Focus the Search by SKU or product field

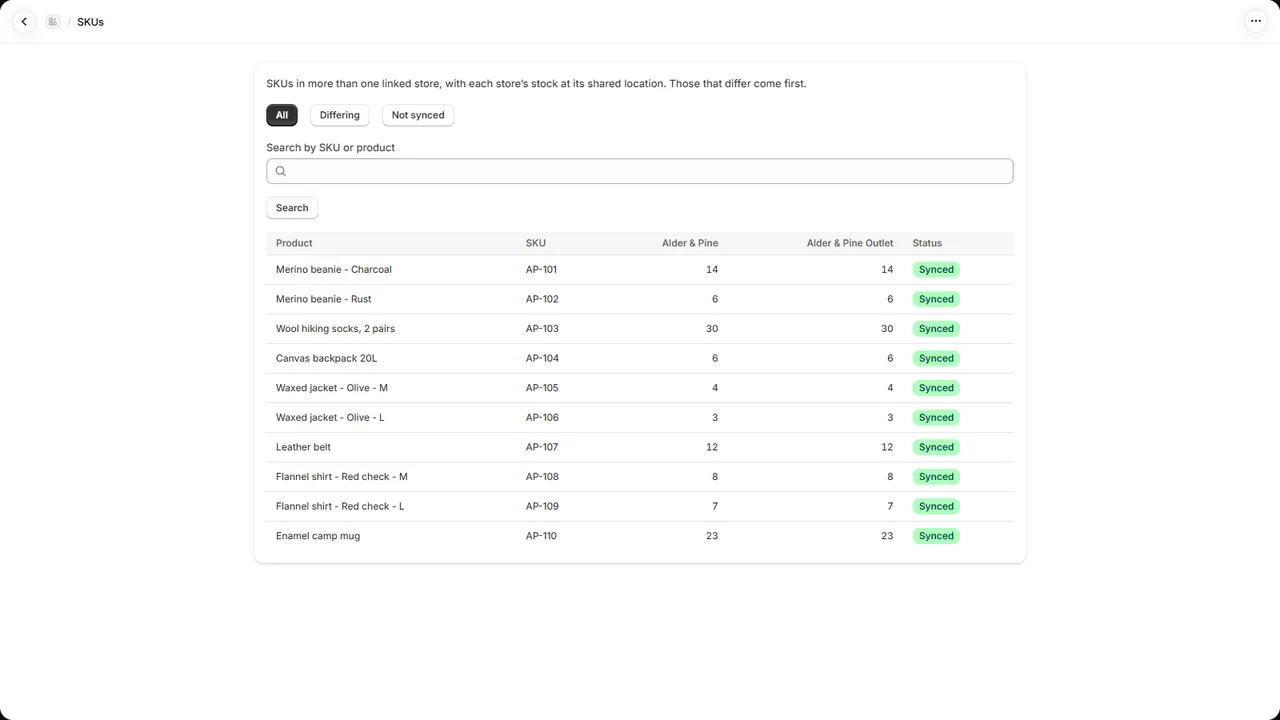(x=640, y=171)
